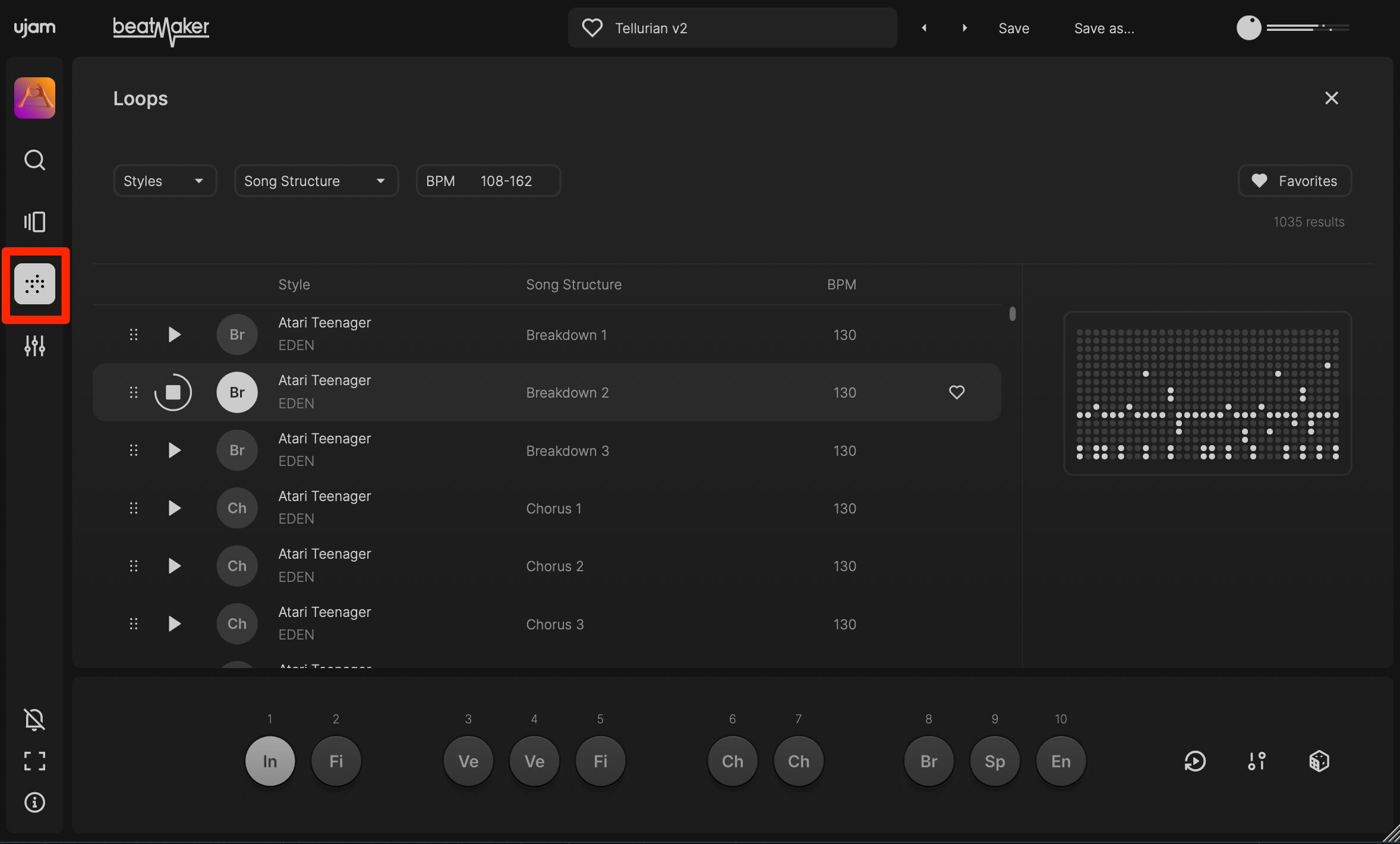Open the product thumbnail in the sidebar
The width and height of the screenshot is (1400, 844).
tap(34, 98)
